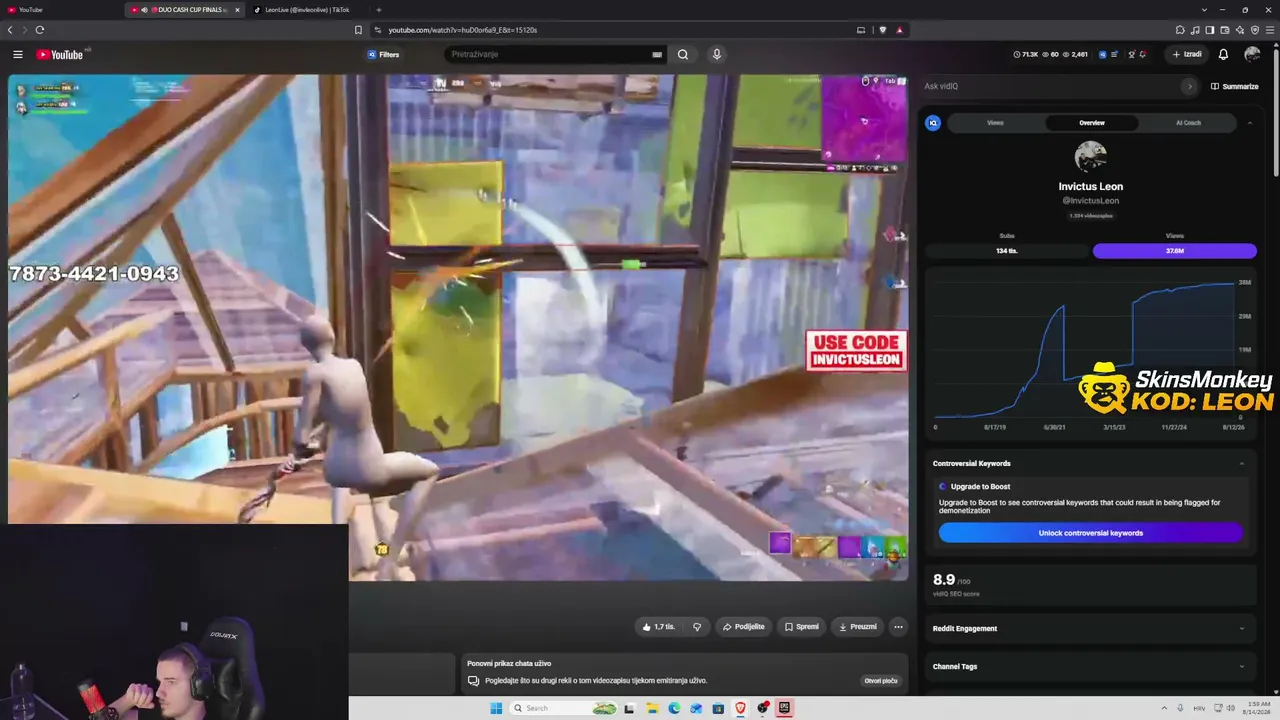Screen dimensions: 1280x720
Task: Open Brave Shields icon in address bar
Action: coord(883,30)
